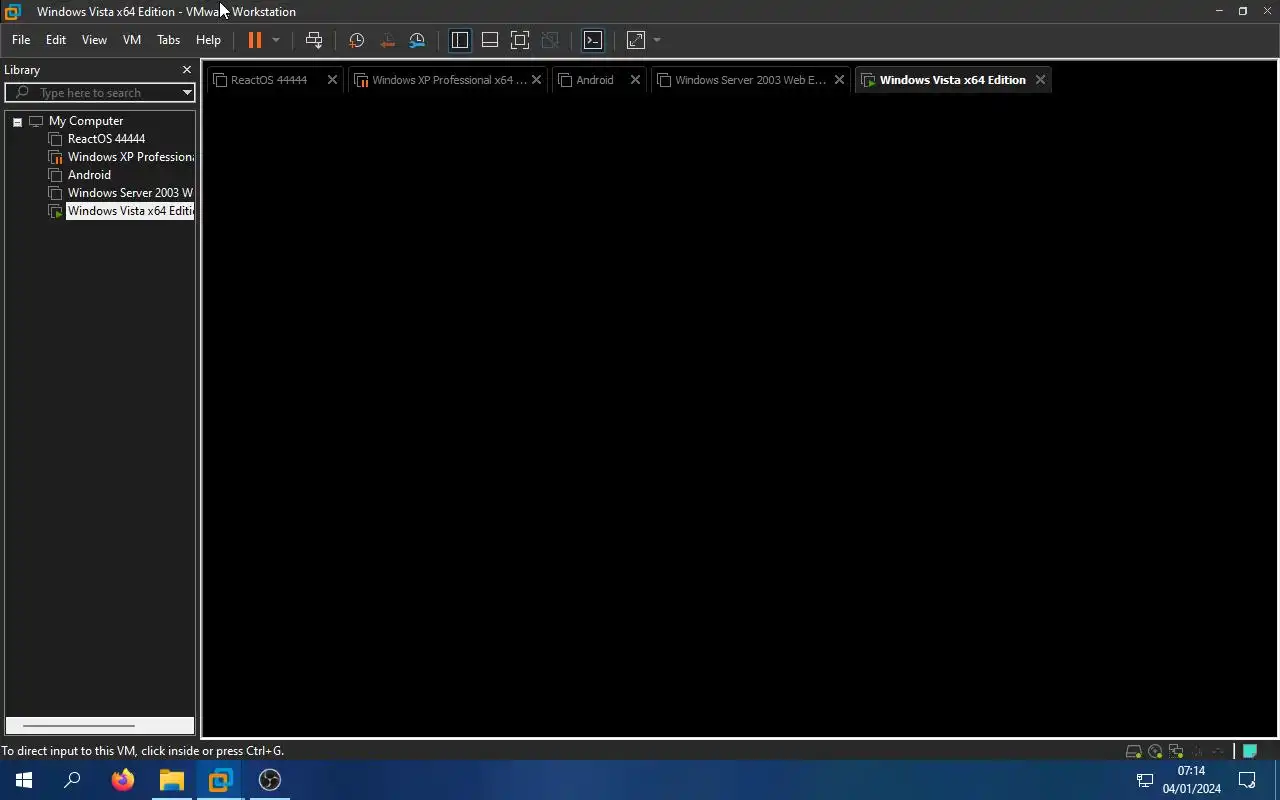Open the View menu
The image size is (1280, 800).
[94, 40]
